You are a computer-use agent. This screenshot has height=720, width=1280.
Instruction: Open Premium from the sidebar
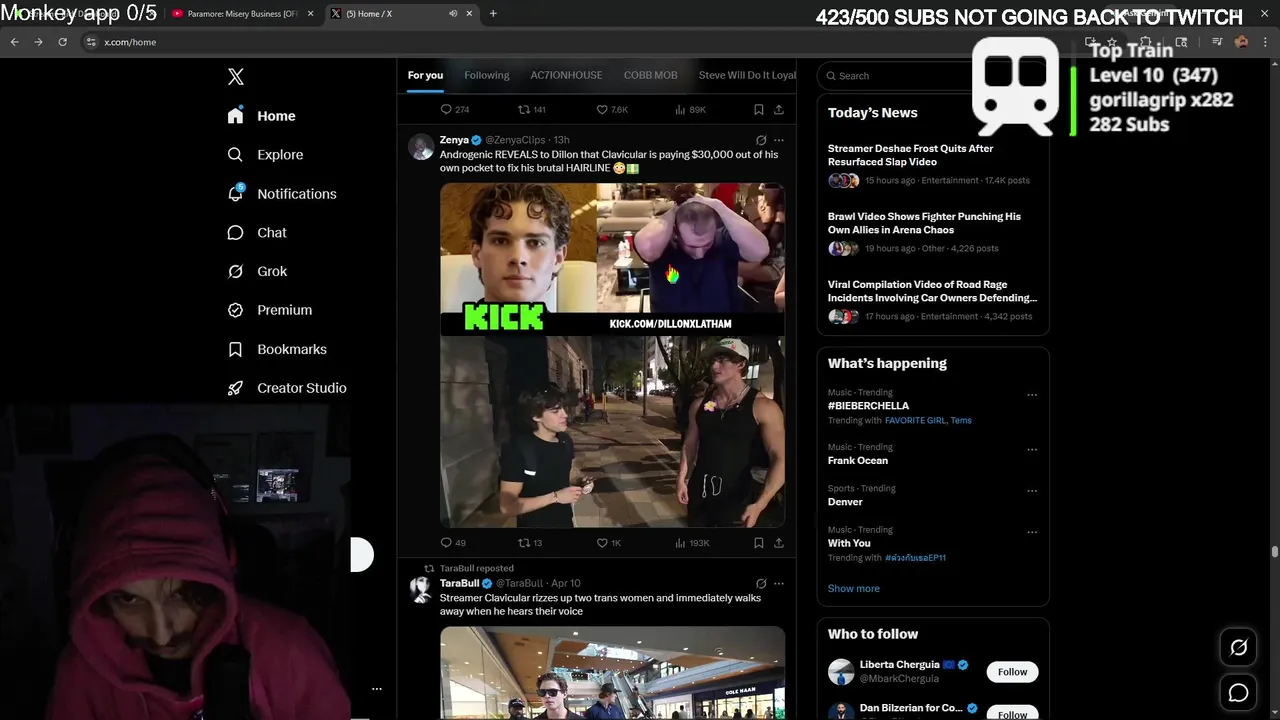269,310
